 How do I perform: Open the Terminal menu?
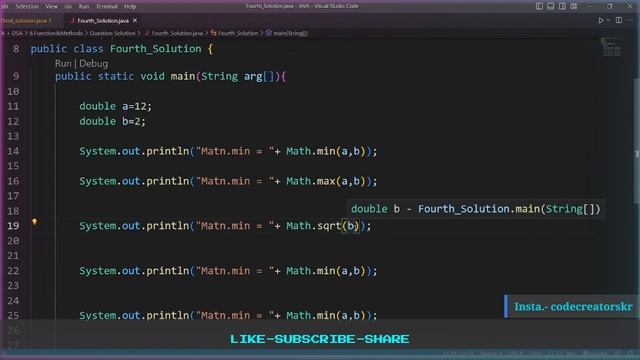tap(107, 7)
